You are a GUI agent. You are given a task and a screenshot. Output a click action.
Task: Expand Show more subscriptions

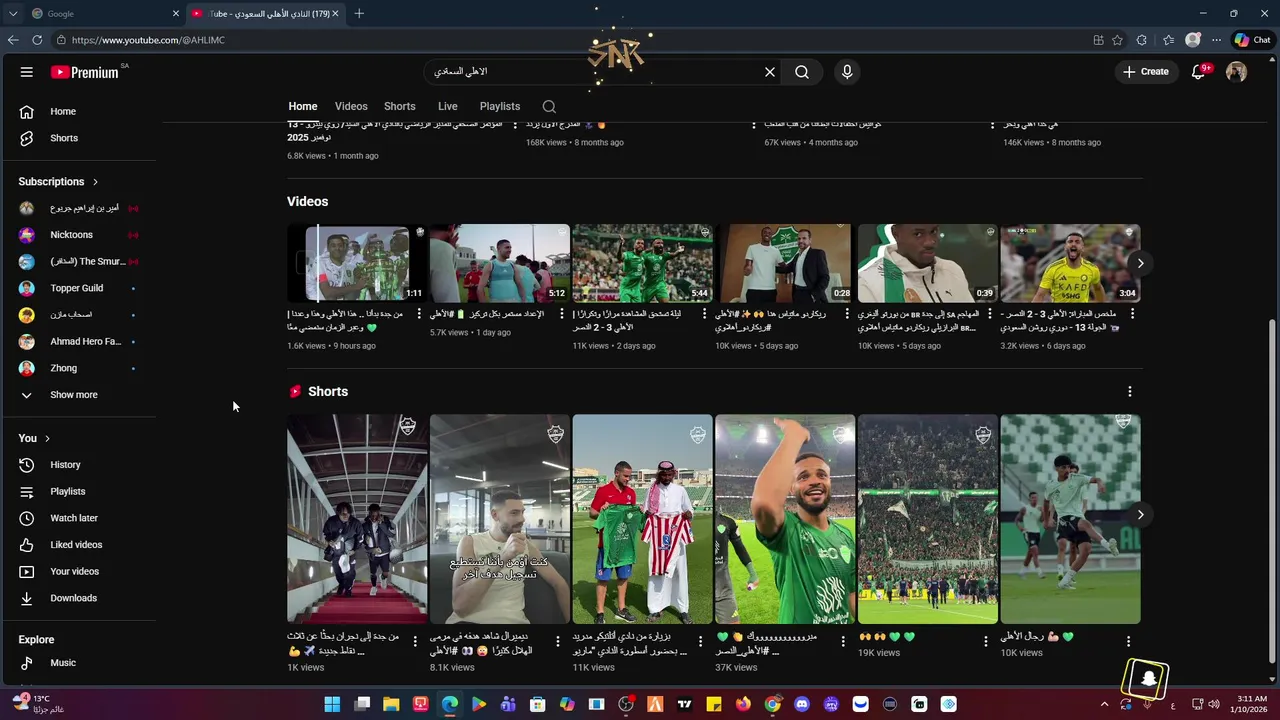click(x=74, y=395)
